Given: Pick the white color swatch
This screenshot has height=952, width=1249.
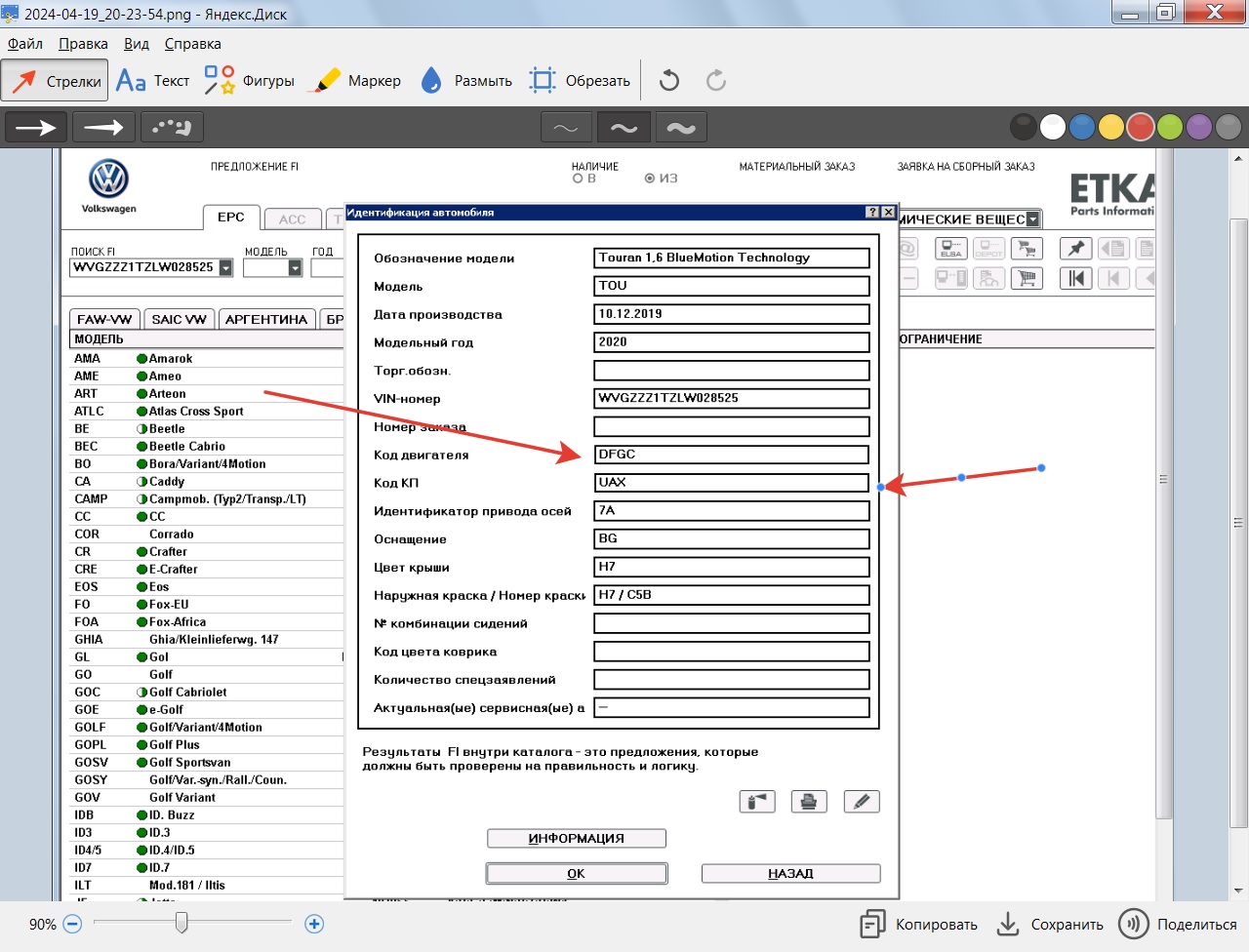Looking at the screenshot, I should pos(1053,127).
